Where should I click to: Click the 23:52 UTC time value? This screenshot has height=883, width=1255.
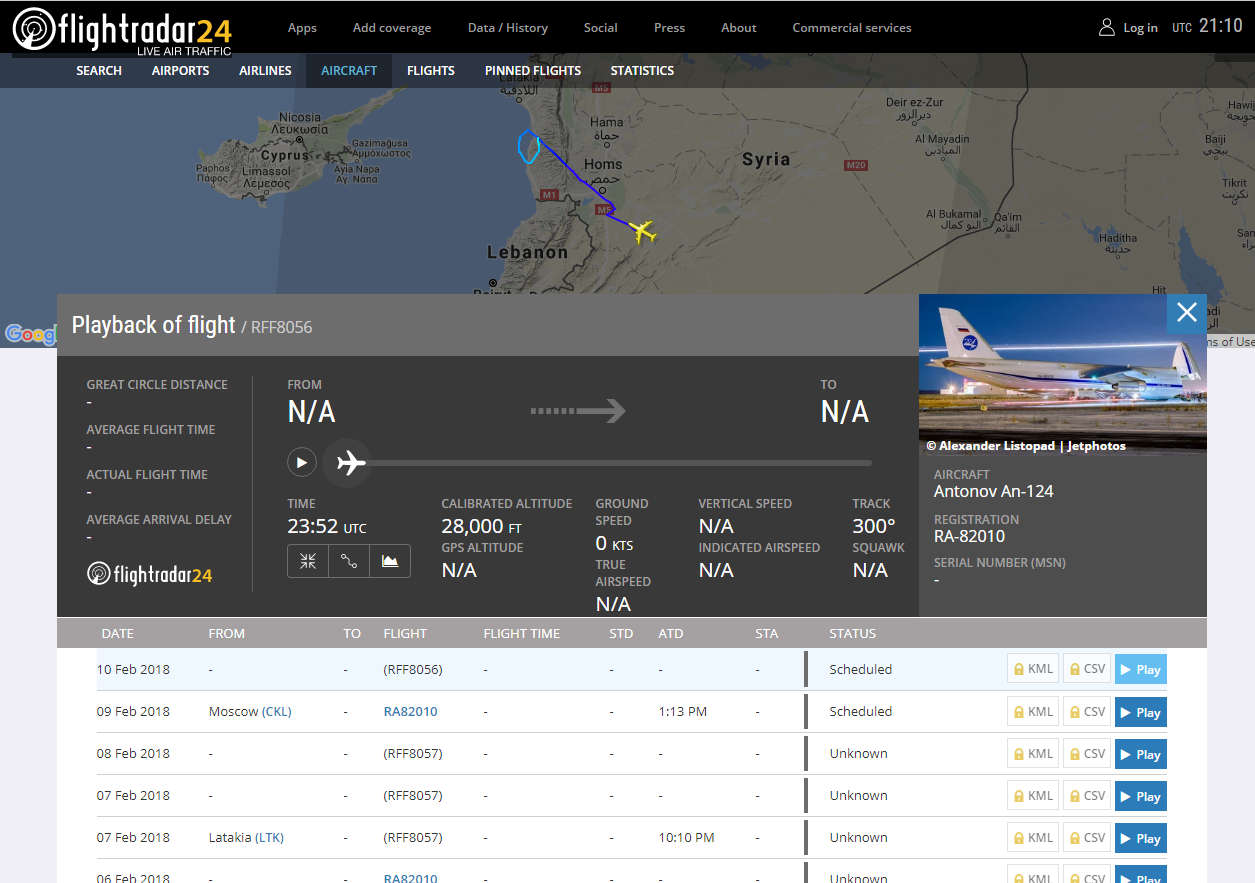327,526
